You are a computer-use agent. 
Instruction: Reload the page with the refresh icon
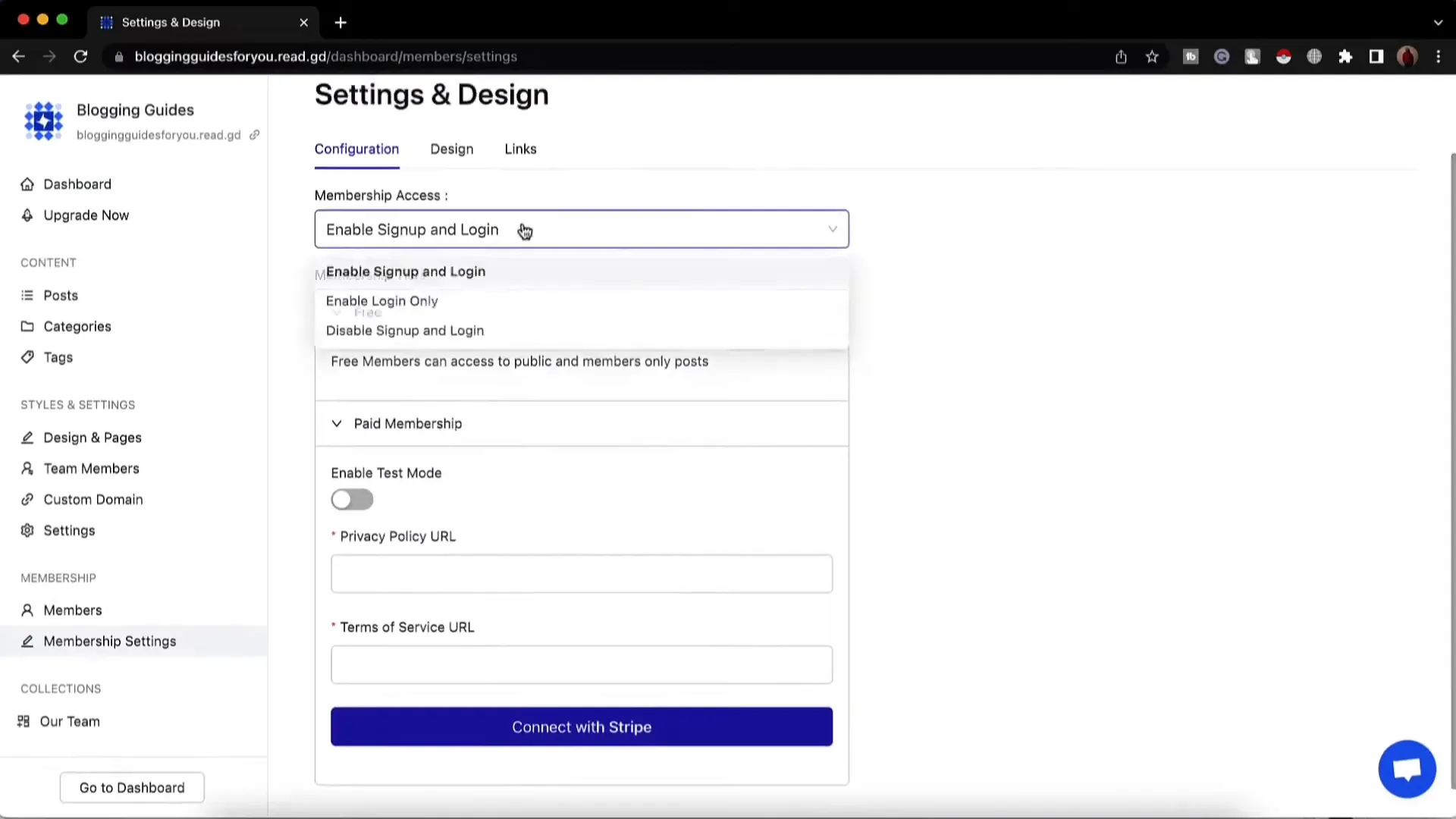[x=80, y=57]
